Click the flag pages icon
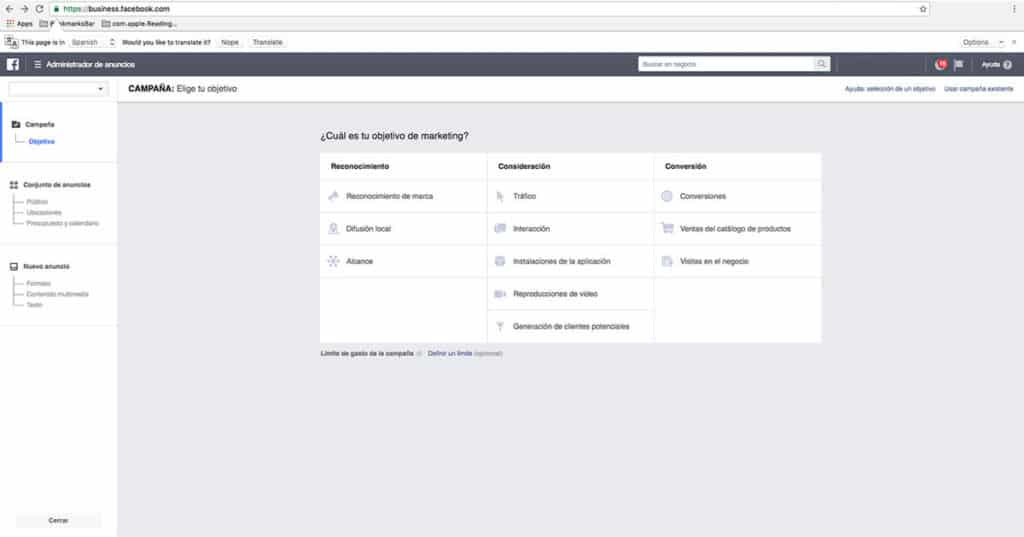1024x537 pixels. (959, 64)
